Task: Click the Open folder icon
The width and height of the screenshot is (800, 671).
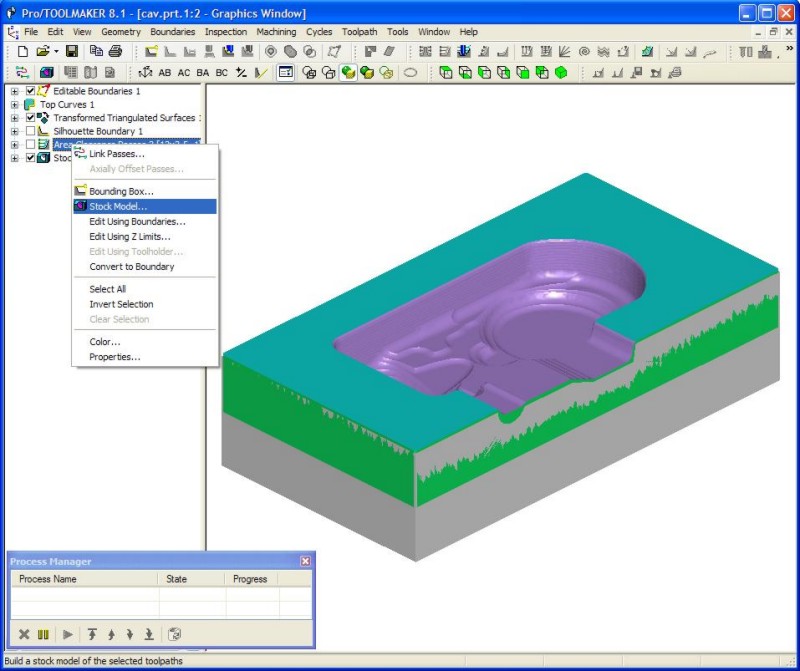Action: [x=43, y=52]
